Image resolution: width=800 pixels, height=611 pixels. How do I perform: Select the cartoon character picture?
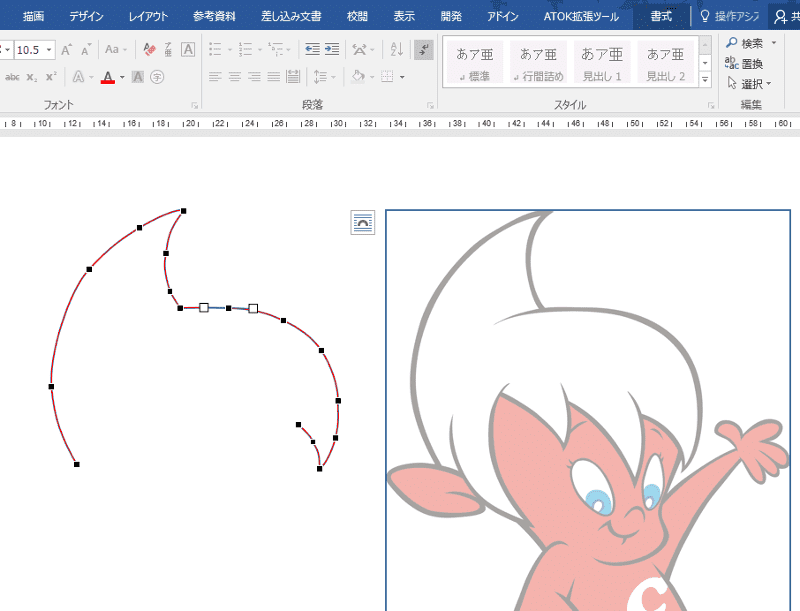pyautogui.click(x=588, y=410)
